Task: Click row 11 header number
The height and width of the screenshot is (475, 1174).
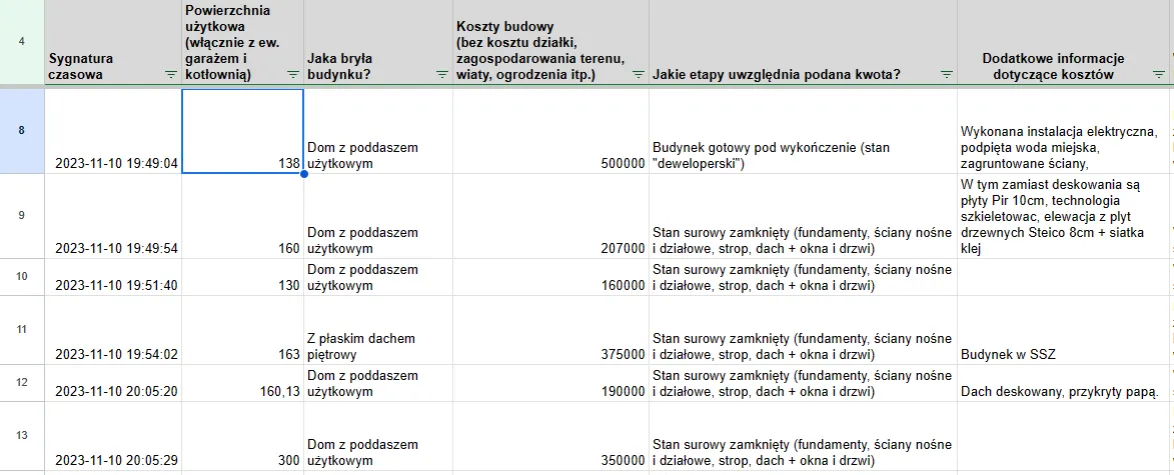Action: [x=22, y=328]
